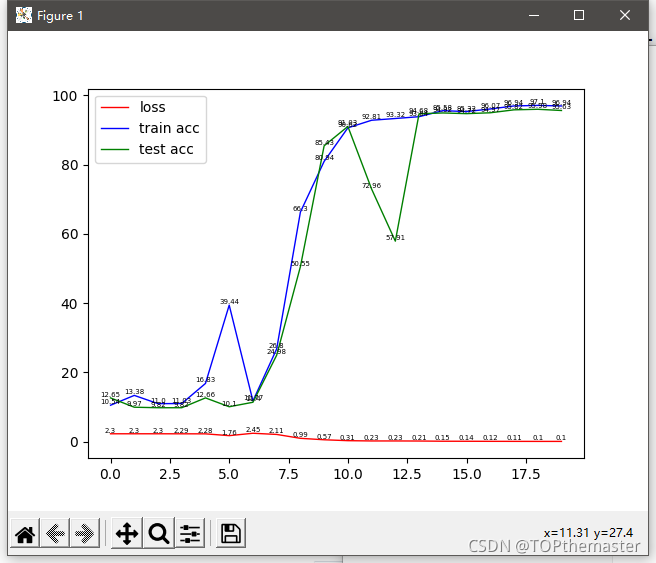Click the blue train acc line sample in the legend
The image size is (656, 563).
click(115, 128)
